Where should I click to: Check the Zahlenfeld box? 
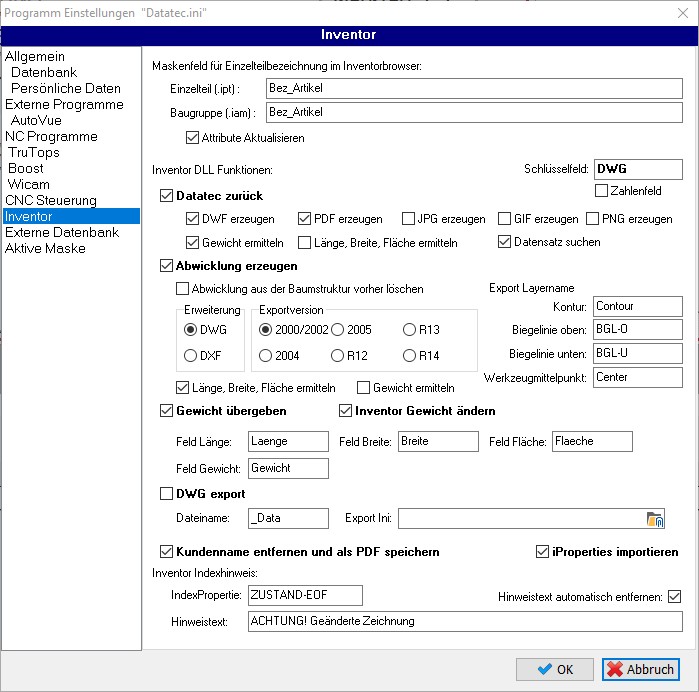[601, 190]
